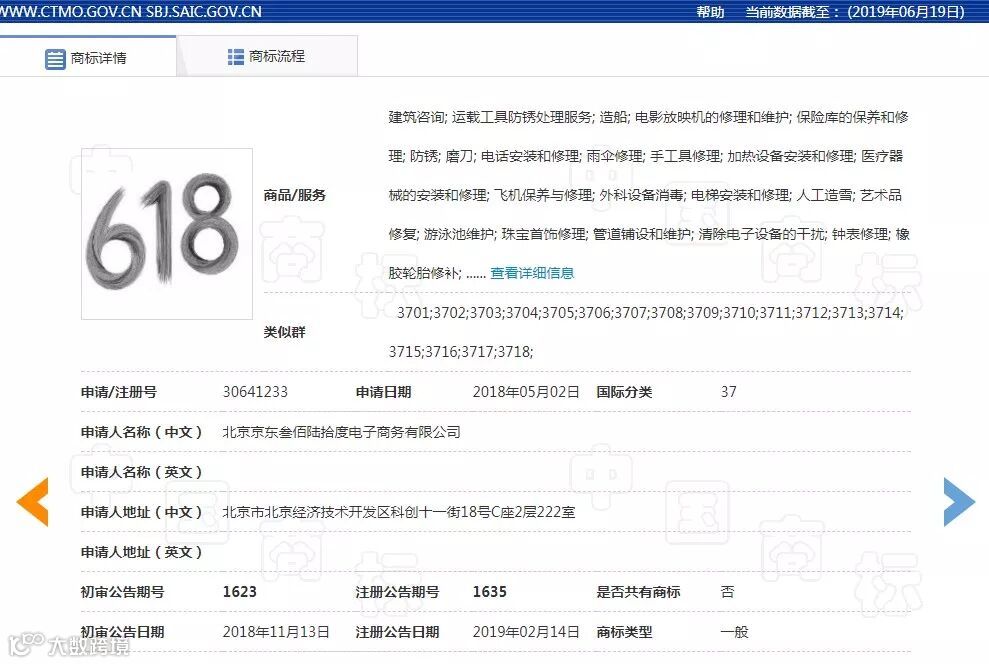Click the trademark type value 一般

coord(734,632)
